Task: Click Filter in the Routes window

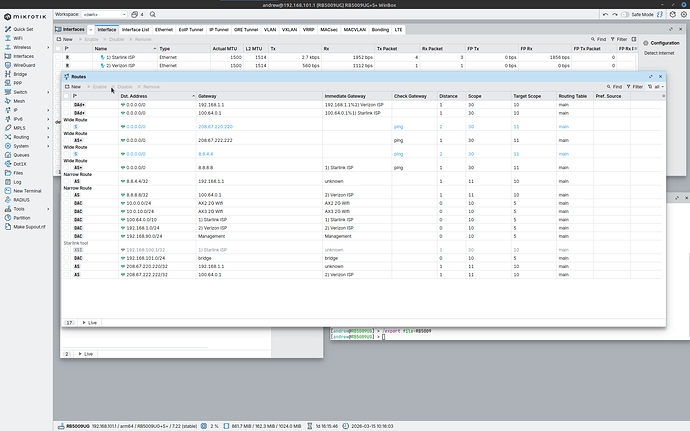Action: coord(635,87)
